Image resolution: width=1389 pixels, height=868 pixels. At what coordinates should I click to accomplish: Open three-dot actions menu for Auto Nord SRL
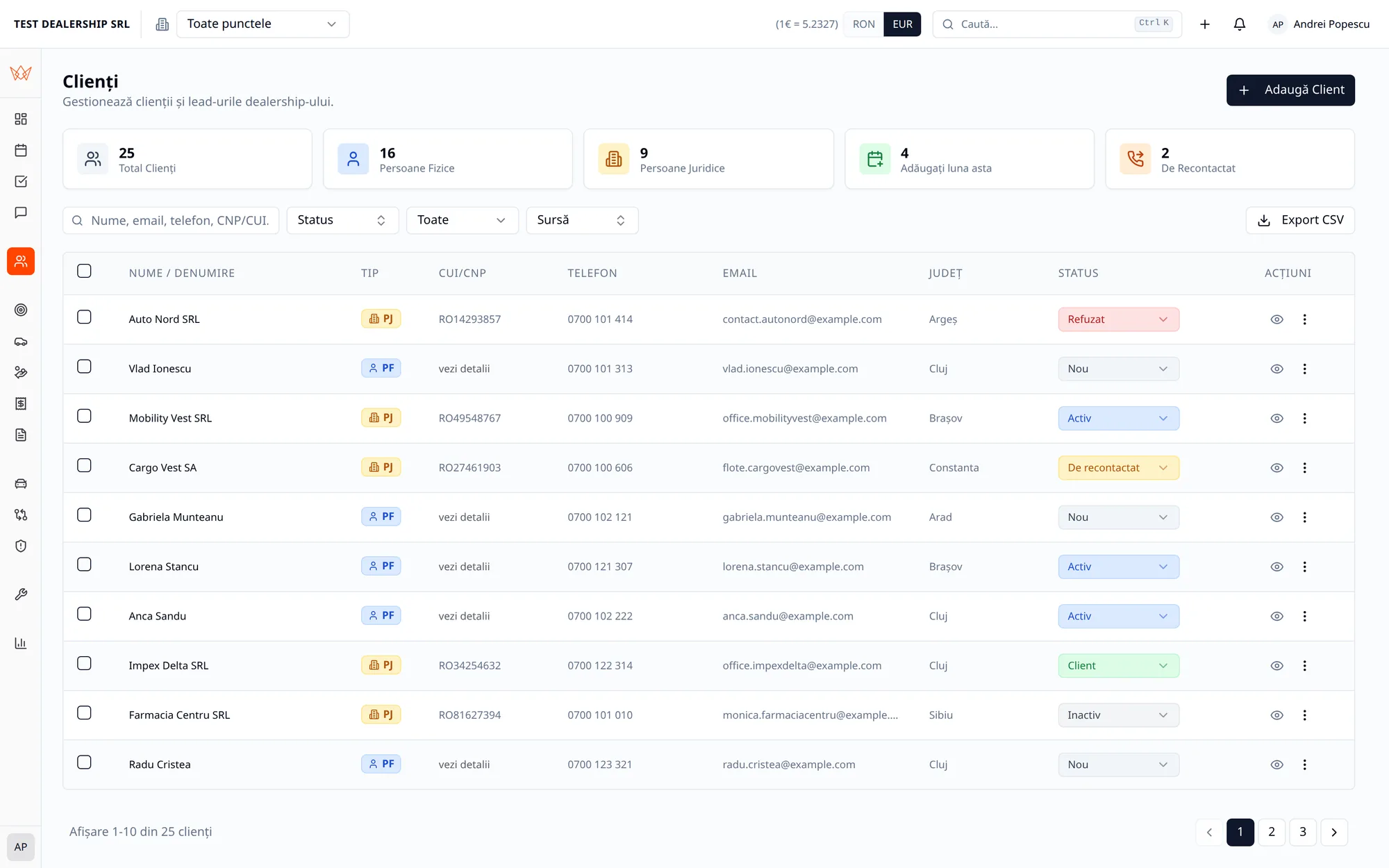point(1304,319)
